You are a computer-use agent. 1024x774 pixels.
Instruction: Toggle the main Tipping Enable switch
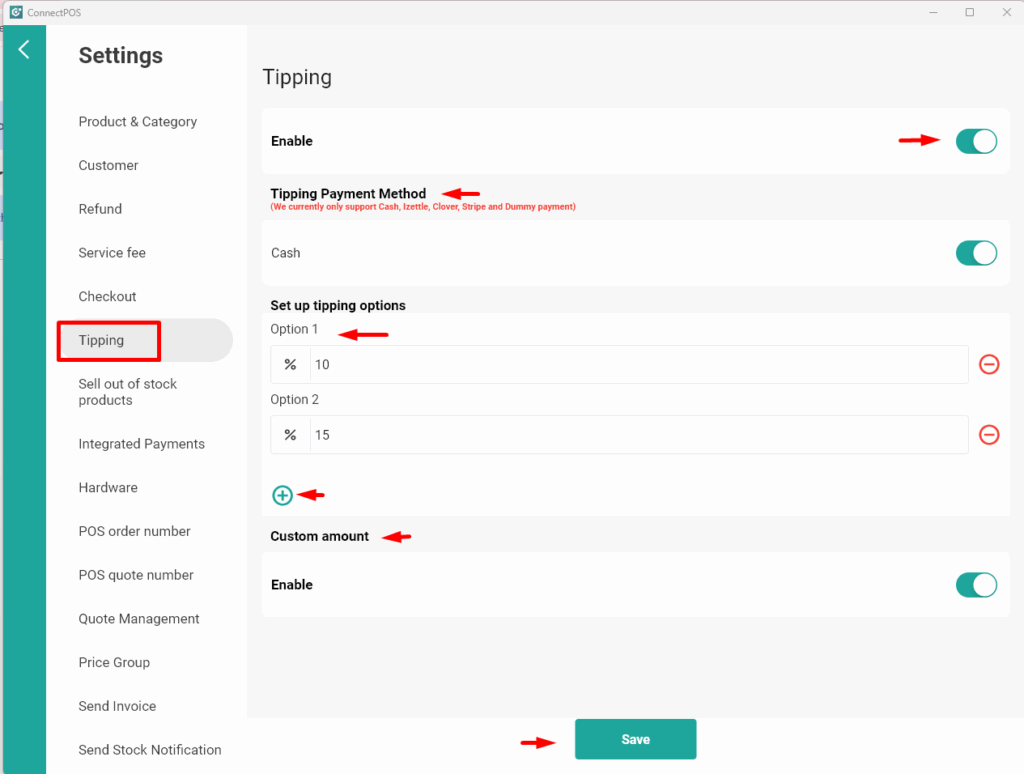pyautogui.click(x=976, y=141)
